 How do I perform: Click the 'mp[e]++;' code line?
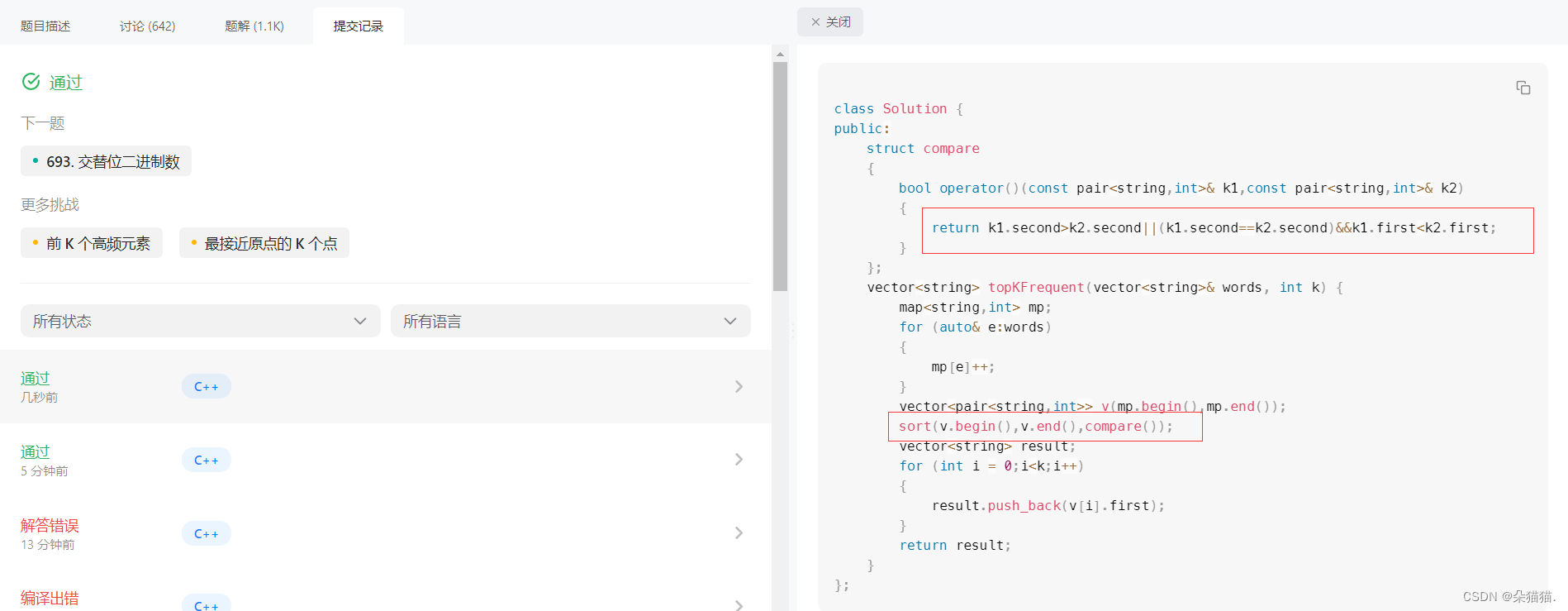[x=963, y=367]
